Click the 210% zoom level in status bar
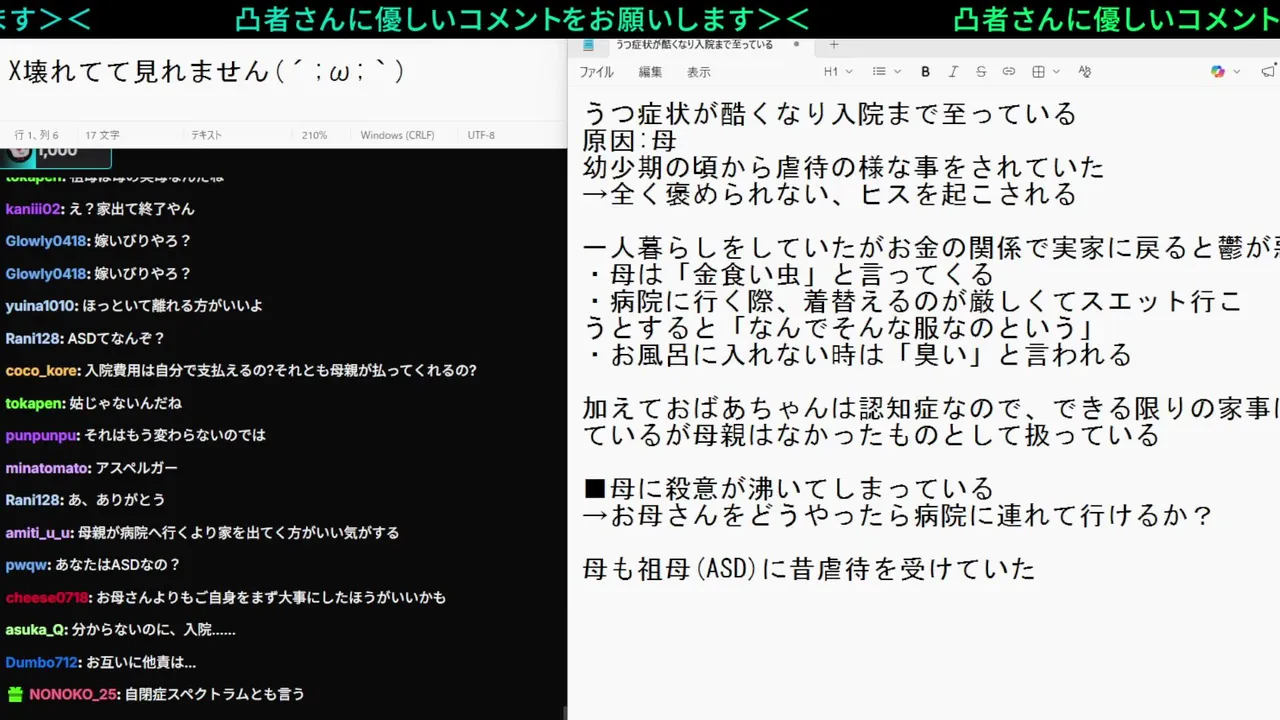This screenshot has width=1280, height=720. [315, 135]
